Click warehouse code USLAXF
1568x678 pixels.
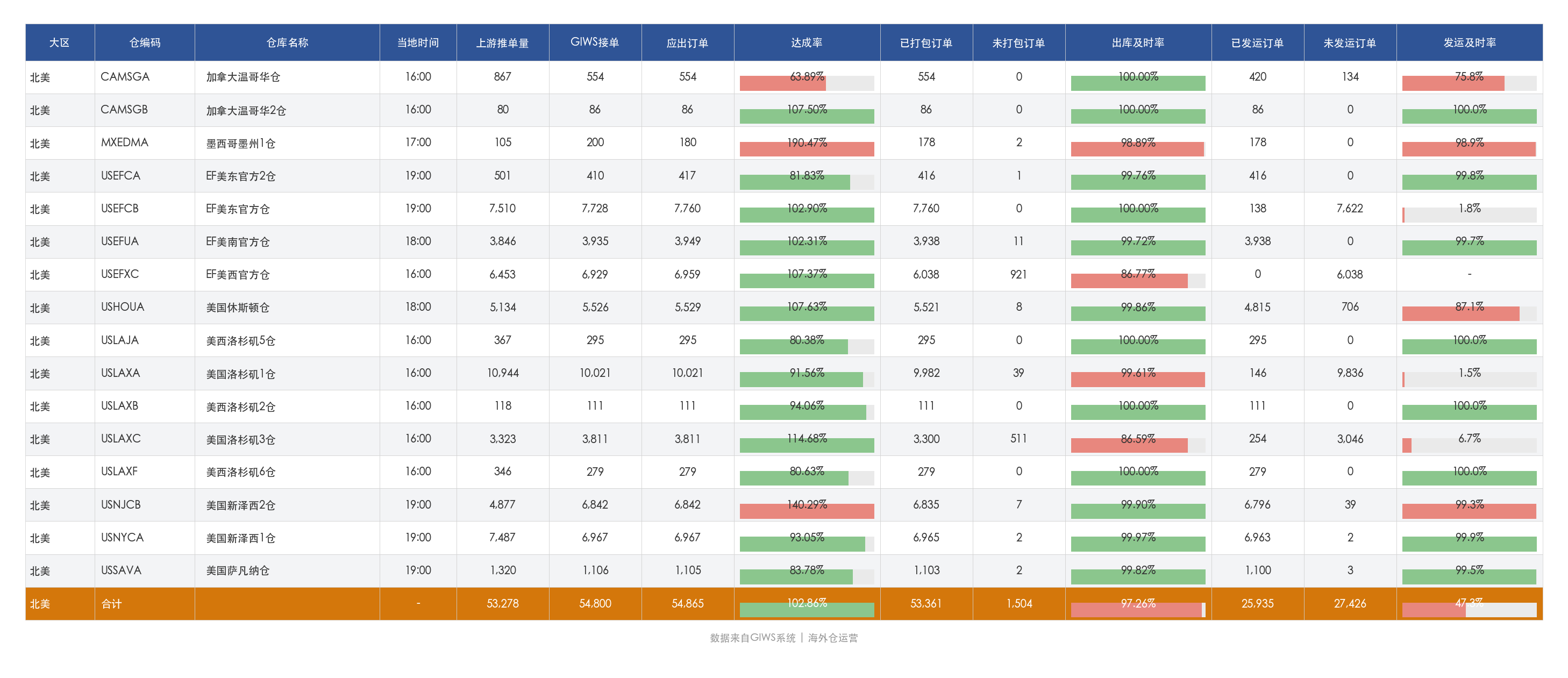119,471
